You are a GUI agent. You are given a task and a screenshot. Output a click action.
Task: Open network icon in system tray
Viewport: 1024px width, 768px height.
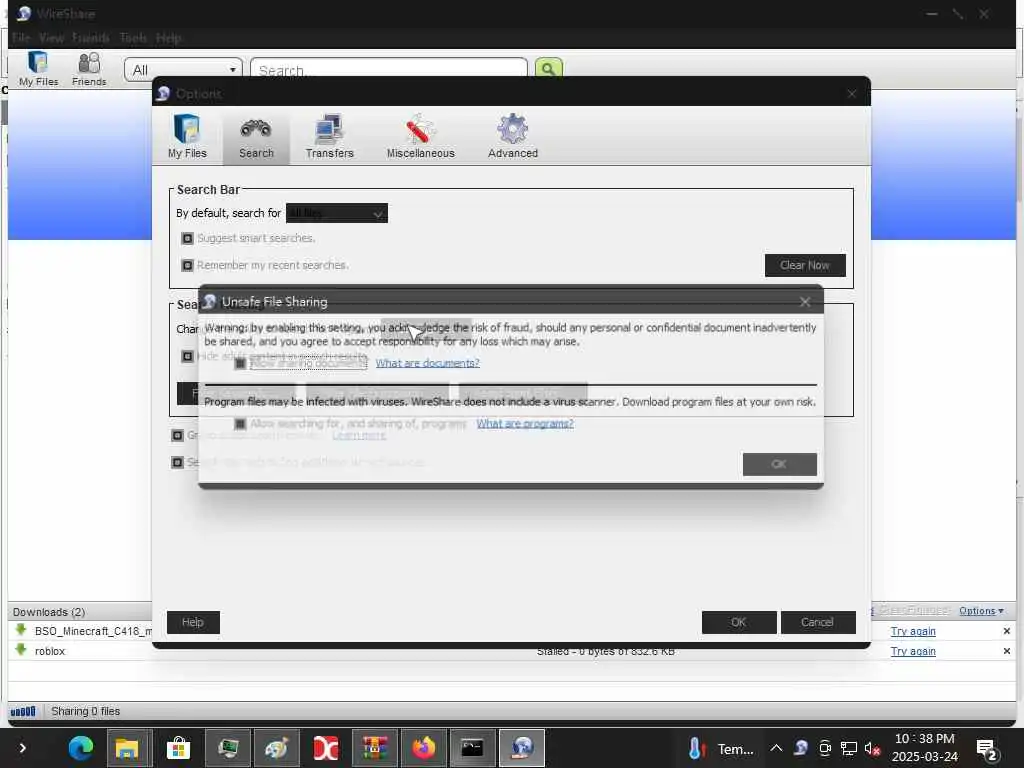[848, 748]
